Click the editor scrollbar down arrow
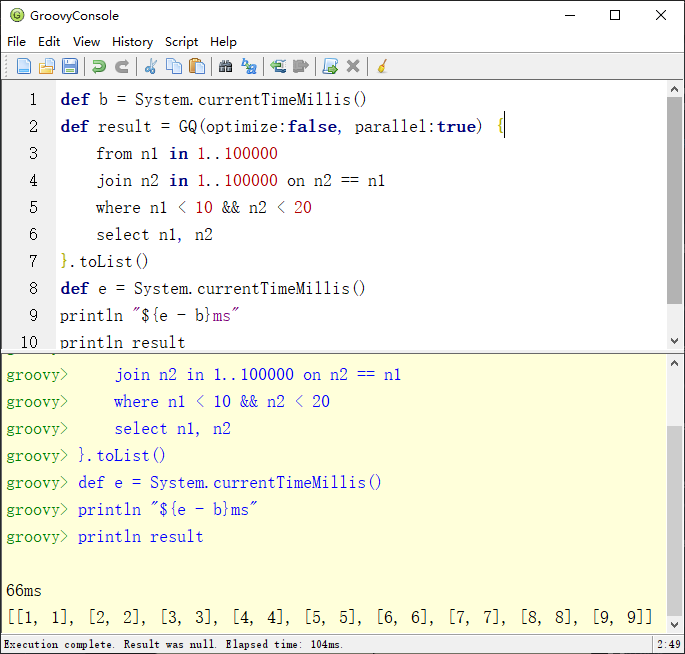This screenshot has height=654, width=685. (674, 341)
